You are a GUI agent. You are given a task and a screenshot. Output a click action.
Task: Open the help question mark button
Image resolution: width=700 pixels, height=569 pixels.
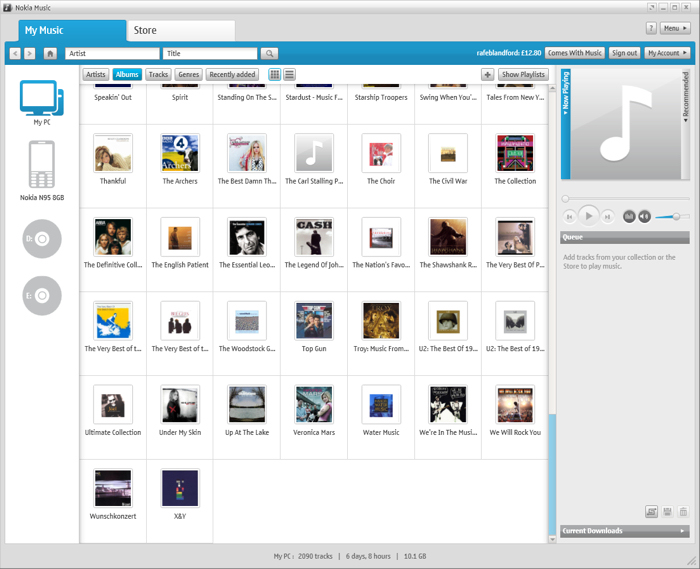(651, 28)
